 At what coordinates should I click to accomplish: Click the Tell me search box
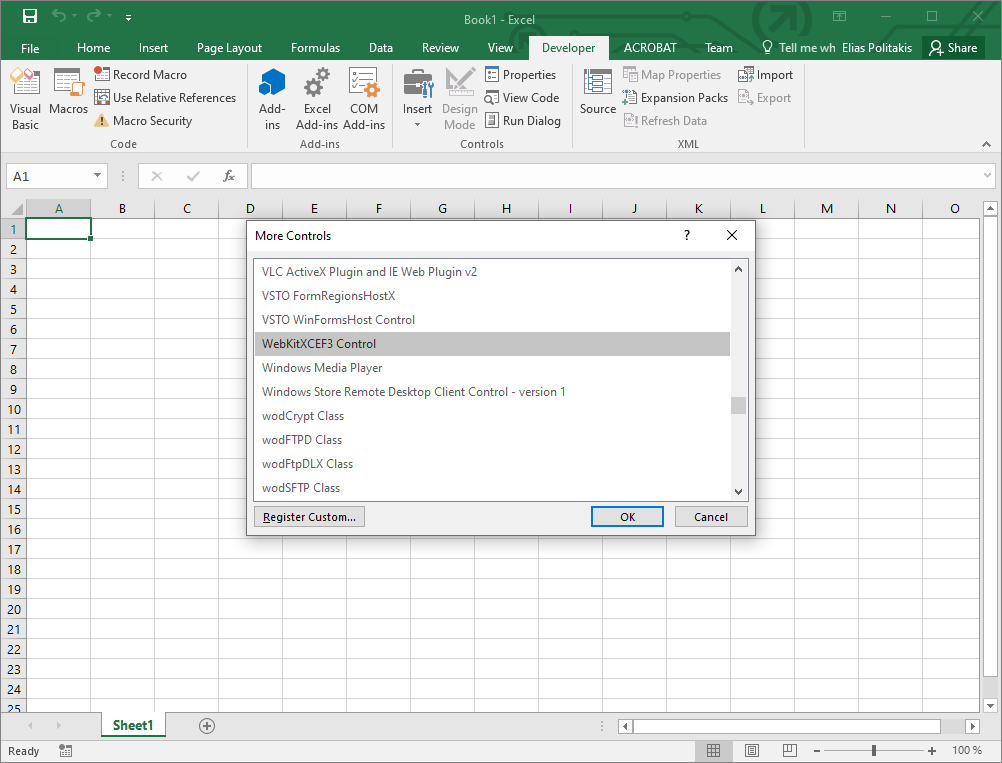click(x=799, y=48)
